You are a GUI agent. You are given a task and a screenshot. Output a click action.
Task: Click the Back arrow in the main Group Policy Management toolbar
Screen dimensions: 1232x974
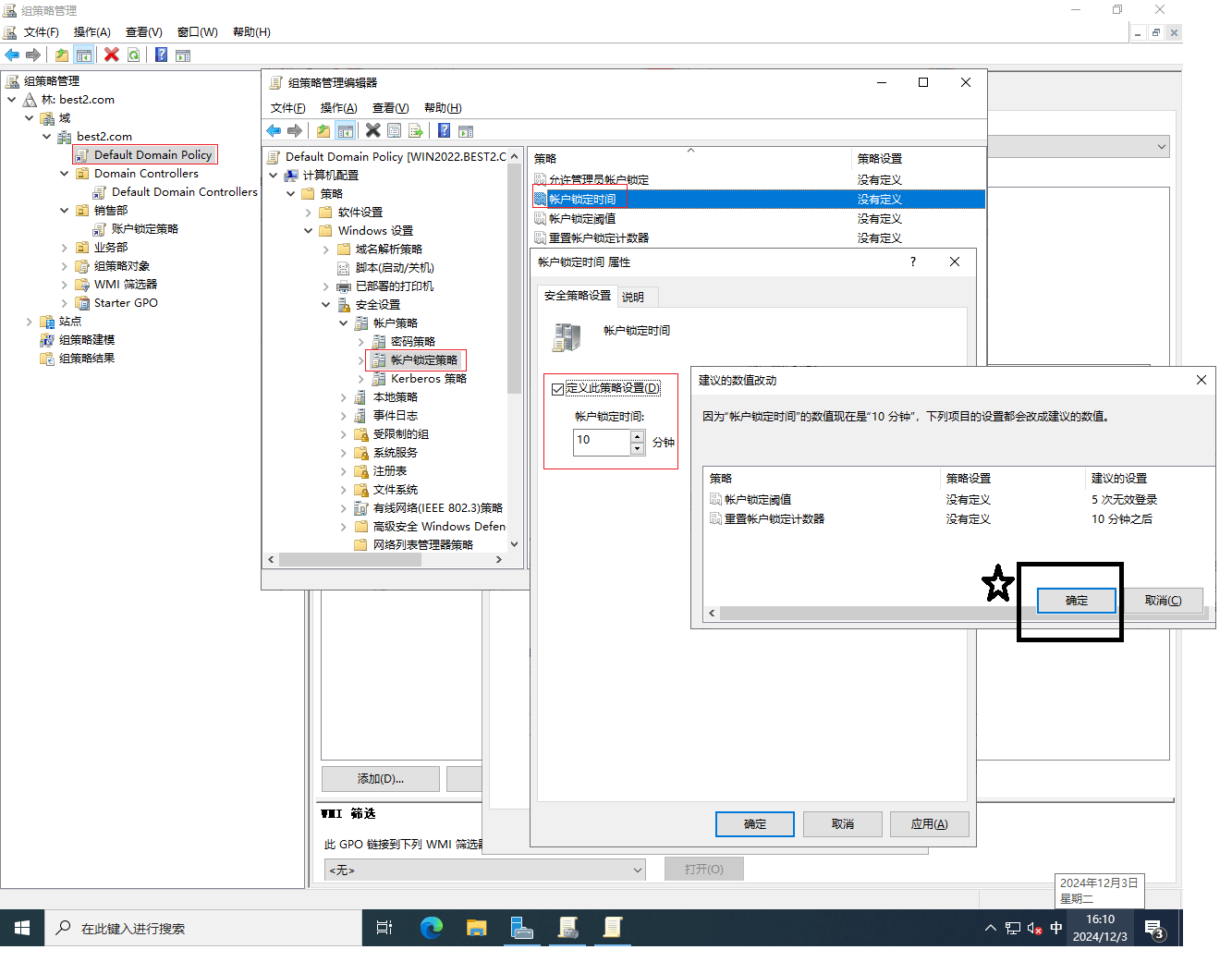(12, 55)
